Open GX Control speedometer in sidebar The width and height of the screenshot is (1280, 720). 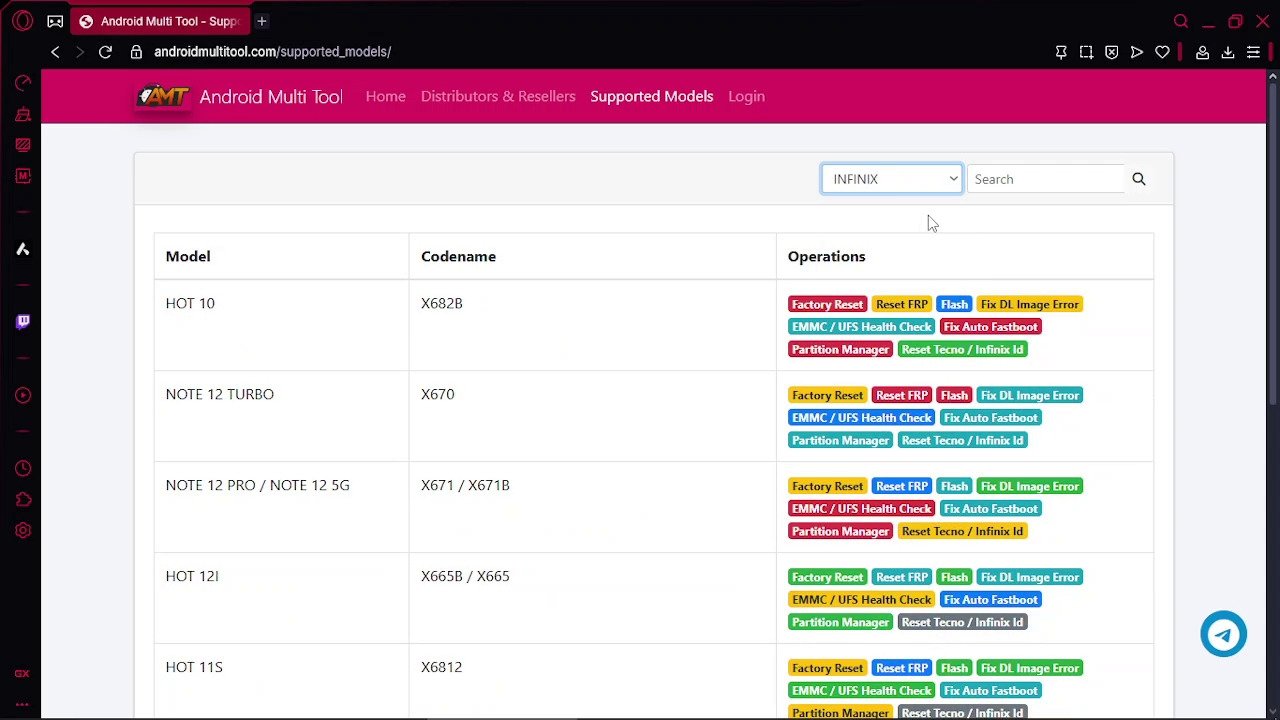[x=22, y=83]
